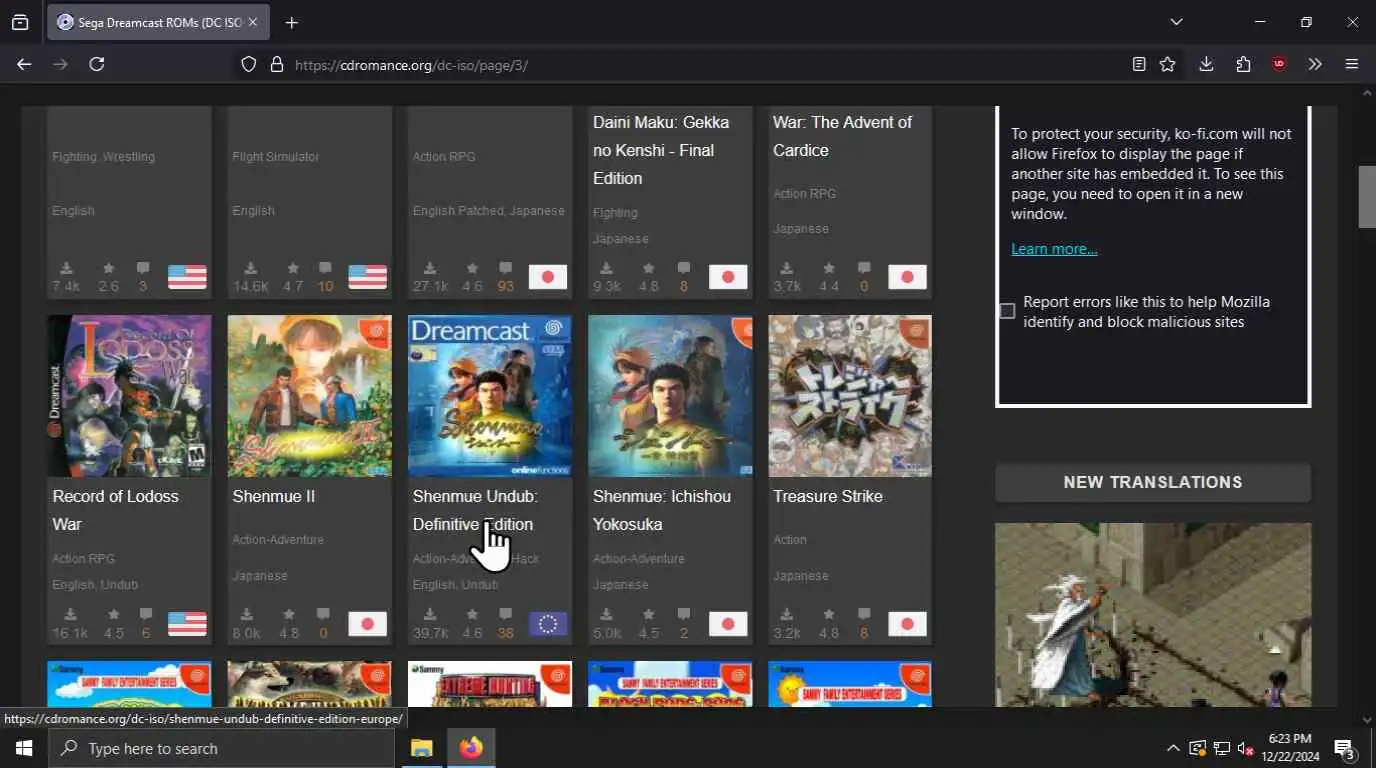Open the Downloads panel
The image size is (1376, 768).
click(1206, 64)
